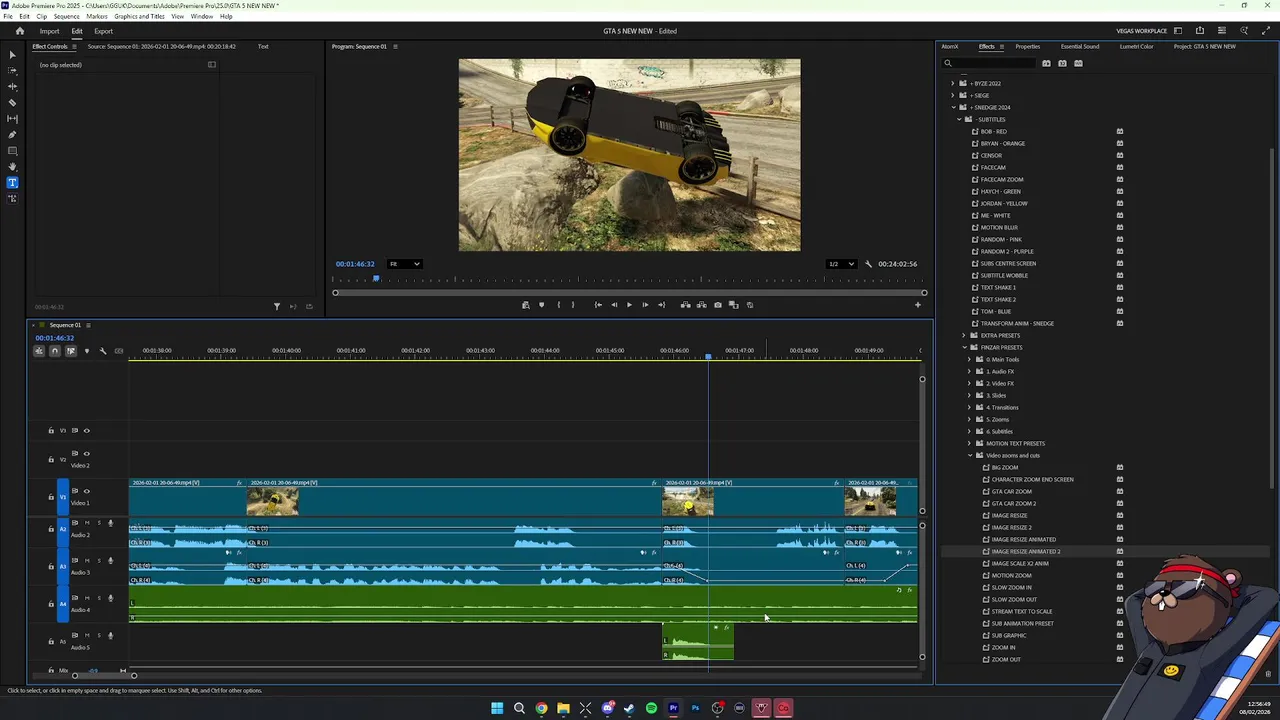Expand the EXTRA PRESETS folder
The image size is (1280, 720).
tap(964, 335)
